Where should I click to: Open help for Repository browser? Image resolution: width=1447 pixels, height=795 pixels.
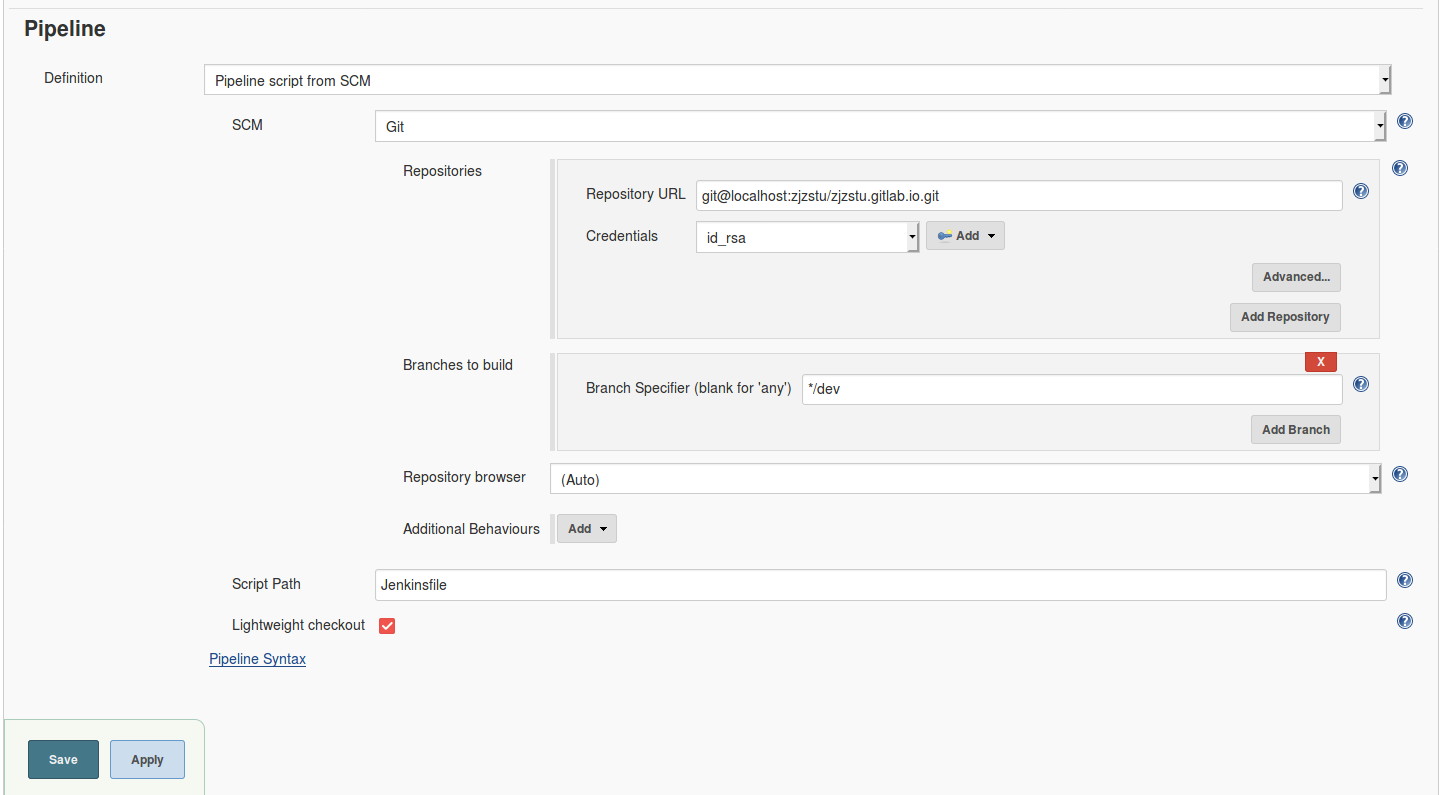1400,474
